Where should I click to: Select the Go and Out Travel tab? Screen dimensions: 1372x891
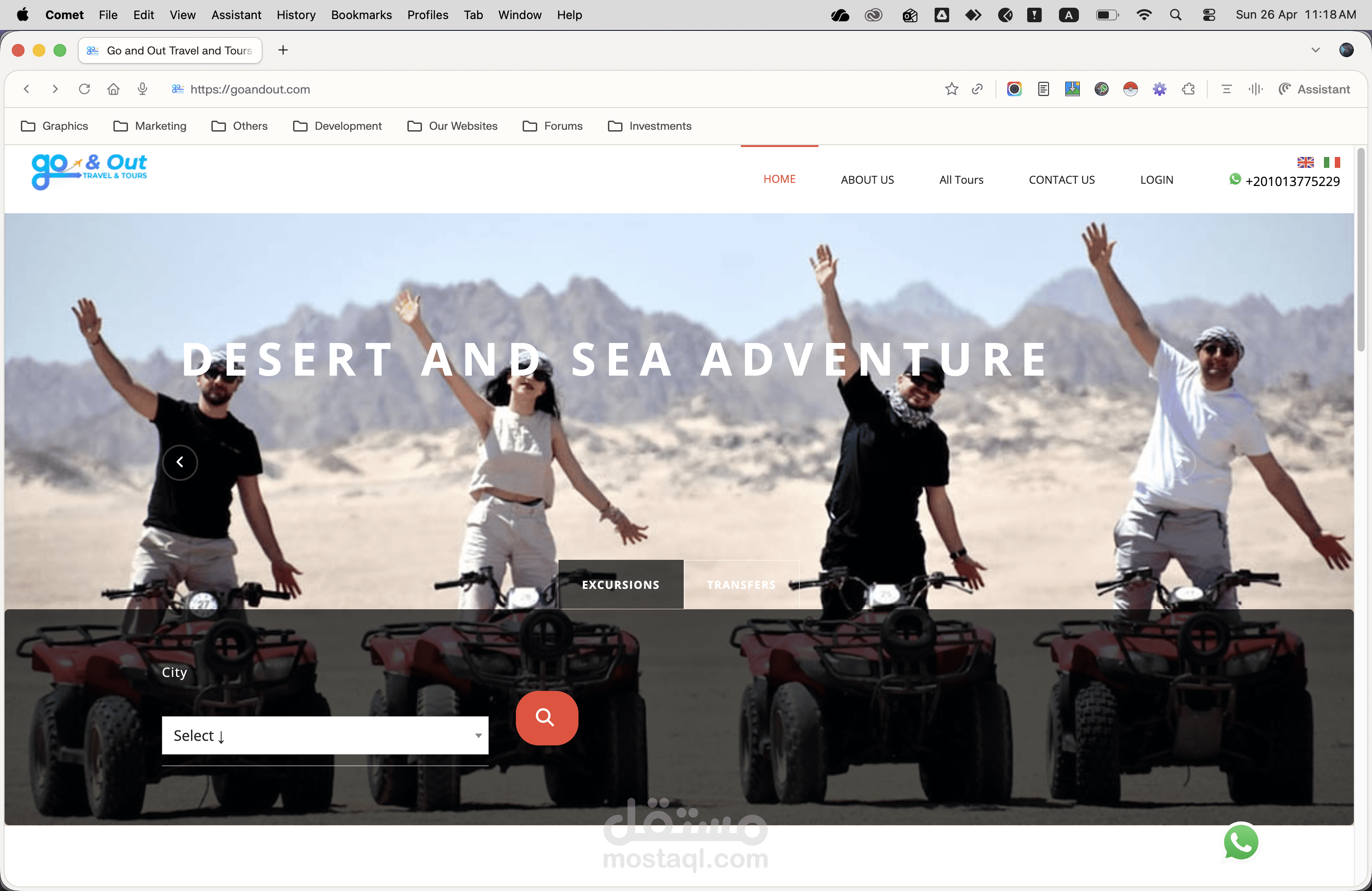click(x=170, y=50)
